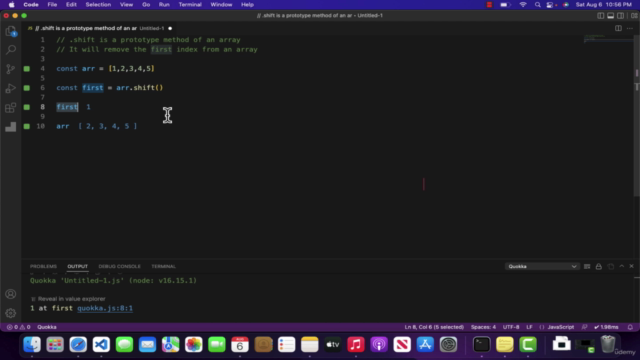The width and height of the screenshot is (640, 360).
Task: Open the Go menu
Action: pyautogui.click(x=146, y=4)
